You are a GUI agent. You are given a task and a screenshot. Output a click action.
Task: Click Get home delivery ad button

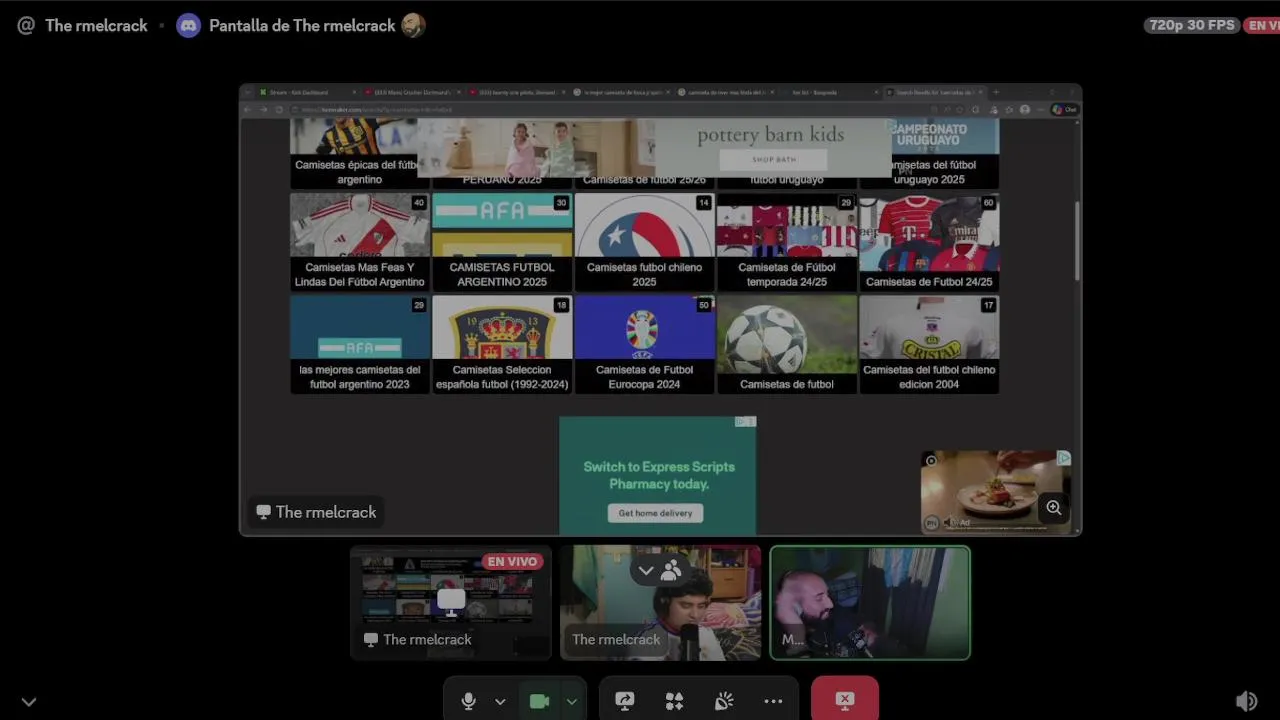tap(655, 513)
